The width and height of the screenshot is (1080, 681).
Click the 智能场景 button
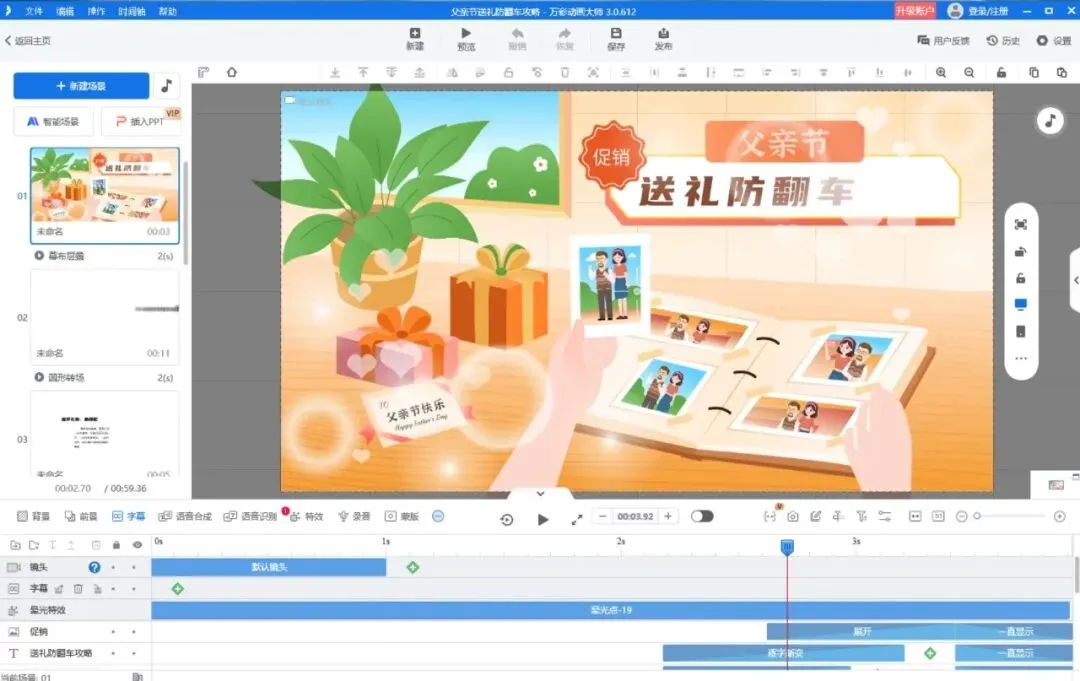point(53,121)
